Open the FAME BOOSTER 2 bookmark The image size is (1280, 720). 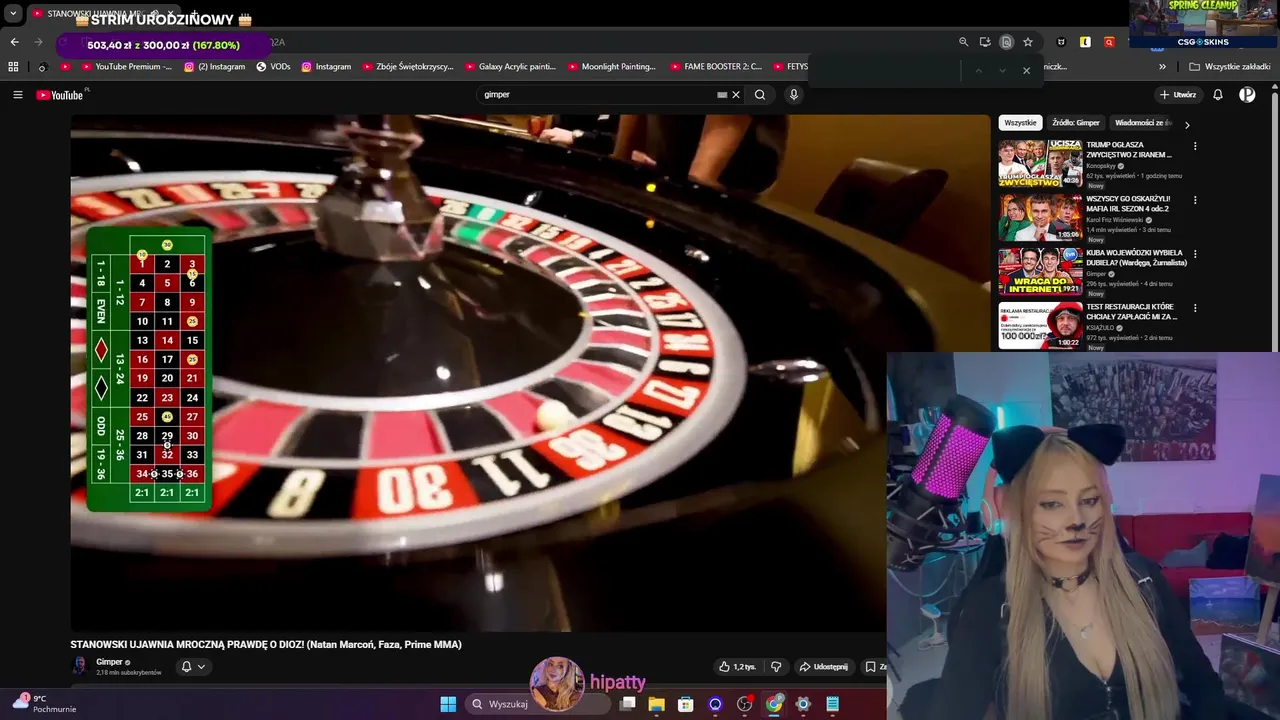(x=715, y=67)
